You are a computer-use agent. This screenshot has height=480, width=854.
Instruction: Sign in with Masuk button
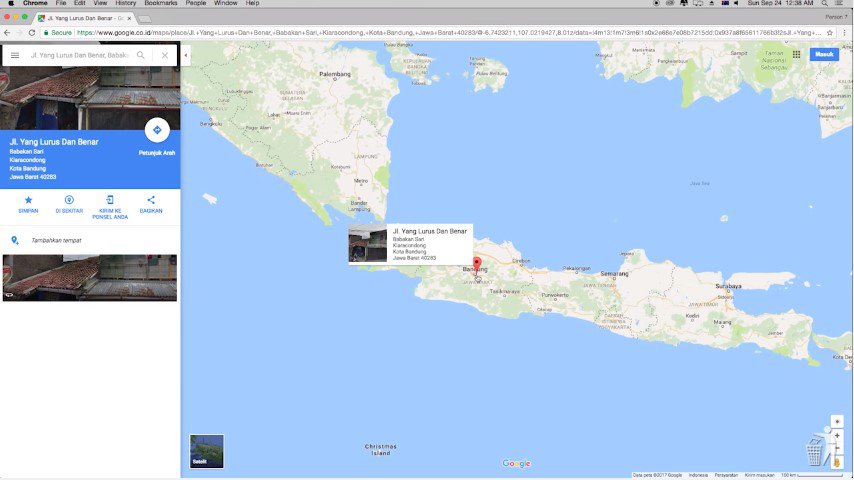824,54
